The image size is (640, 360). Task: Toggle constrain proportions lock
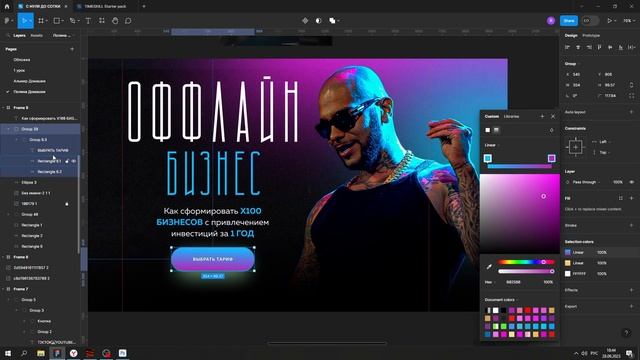click(632, 85)
